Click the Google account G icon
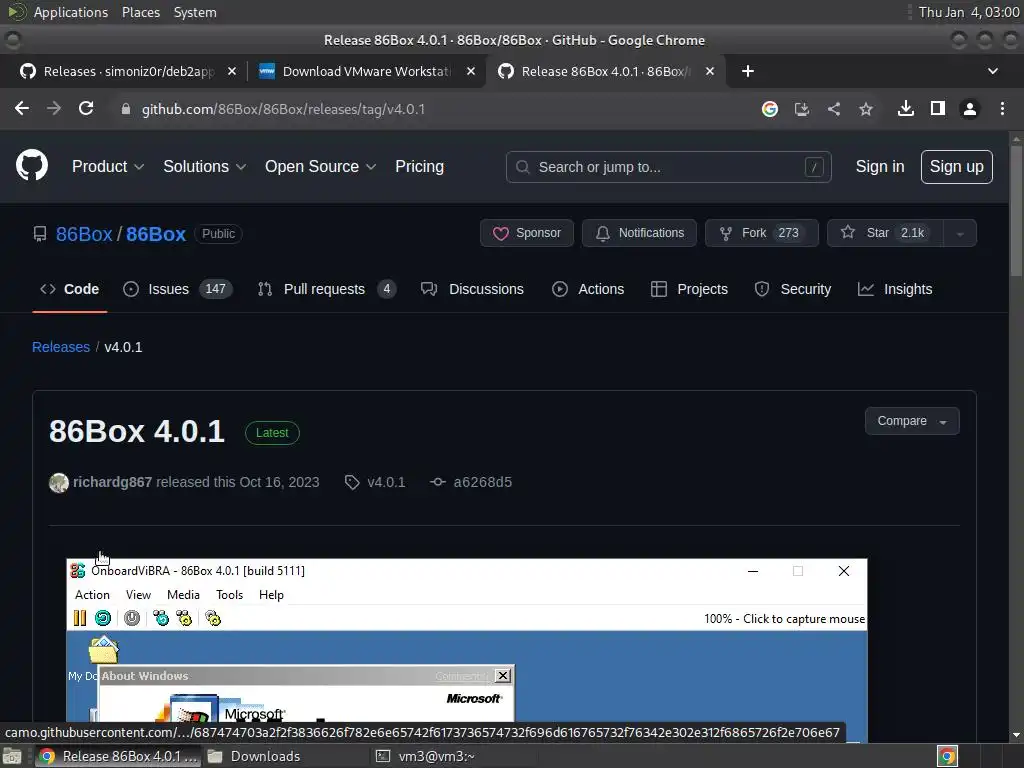This screenshot has width=1024, height=768. coord(770,109)
